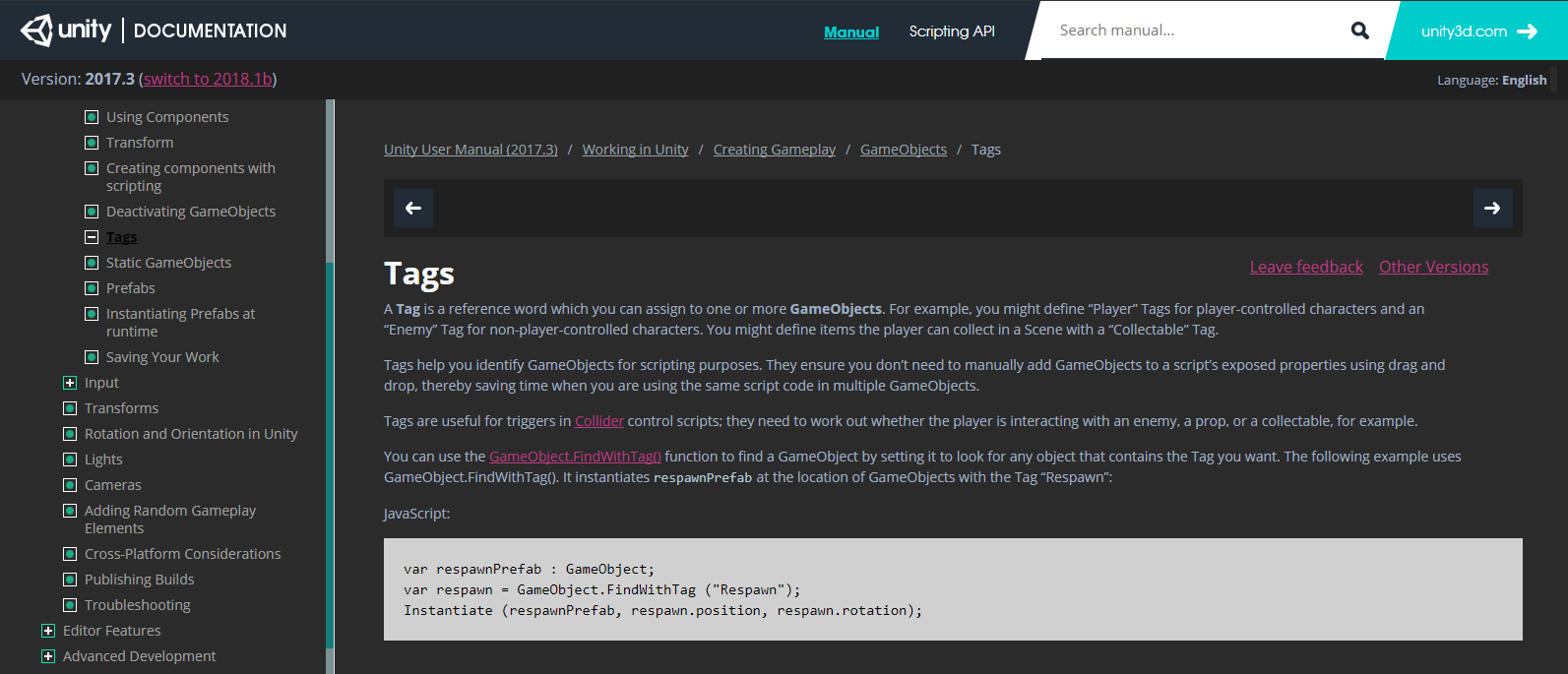Open the Cross-Platform Considerations sidebar item
1568x674 pixels.
point(183,554)
